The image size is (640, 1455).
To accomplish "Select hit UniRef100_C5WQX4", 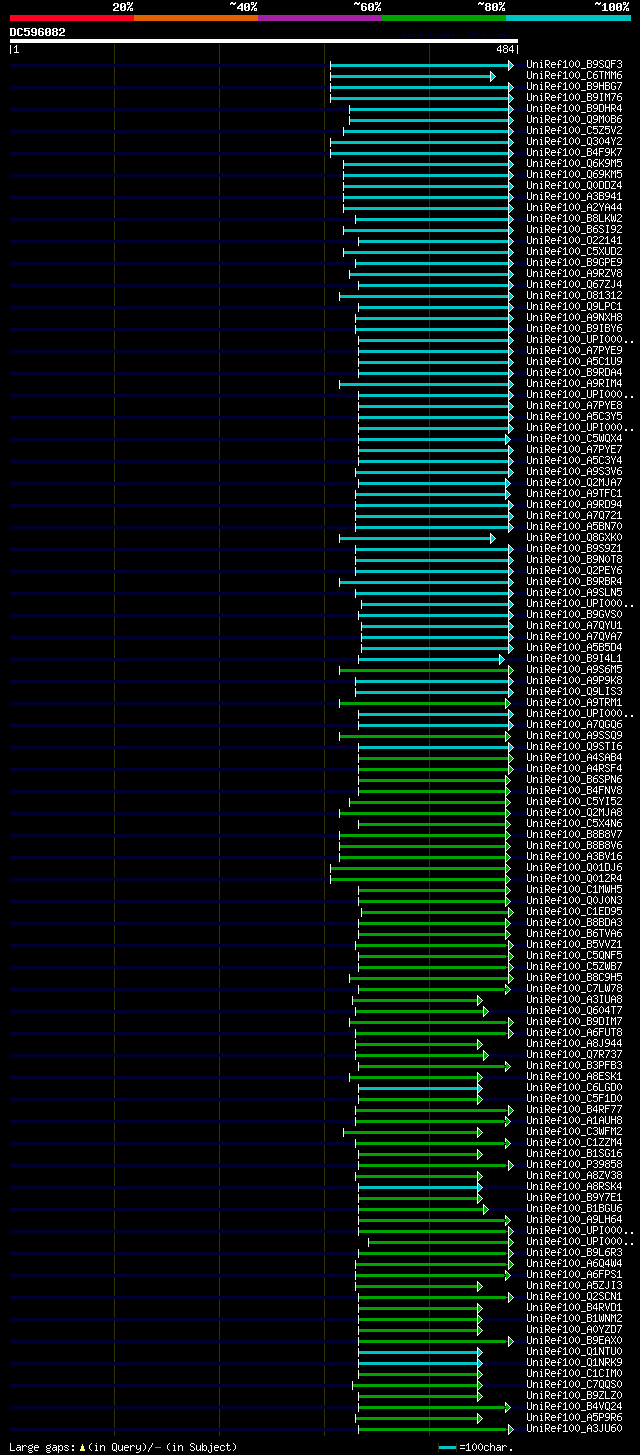I will point(574,439).
